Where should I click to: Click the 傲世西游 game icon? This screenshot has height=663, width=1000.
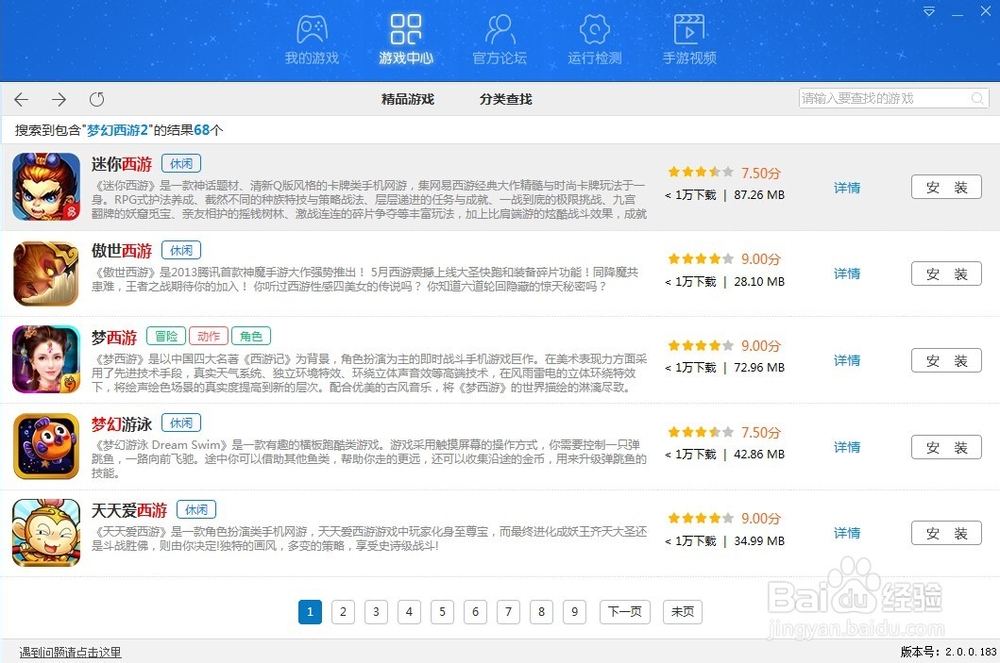point(46,273)
